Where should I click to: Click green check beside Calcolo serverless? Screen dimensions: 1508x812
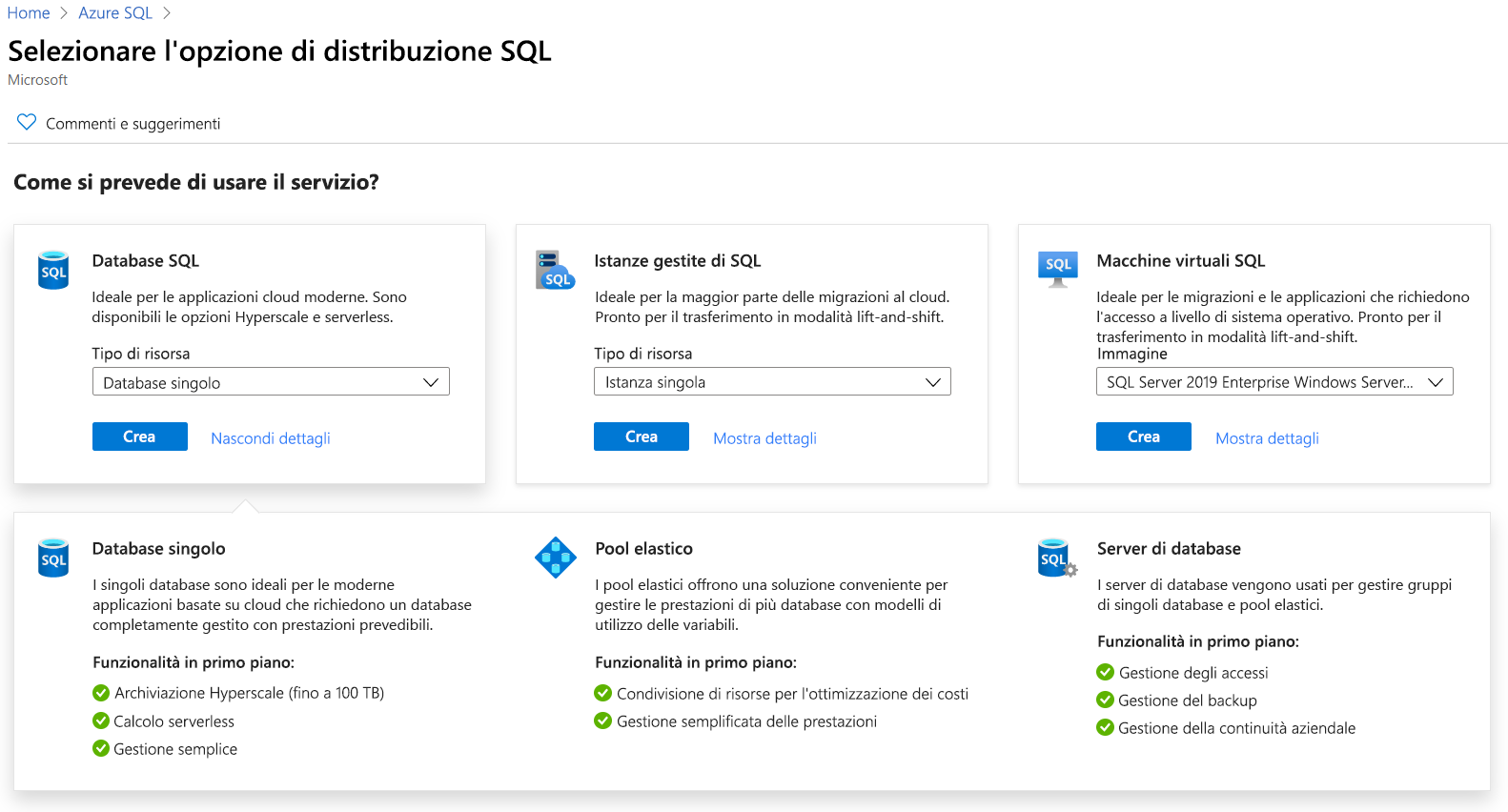[x=101, y=721]
